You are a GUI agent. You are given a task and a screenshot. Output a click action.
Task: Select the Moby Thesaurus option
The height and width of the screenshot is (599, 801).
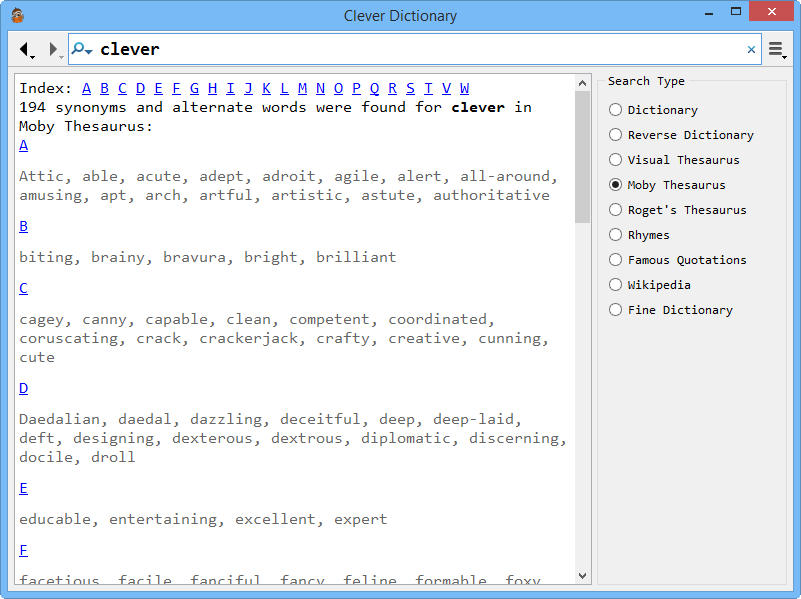667,185
